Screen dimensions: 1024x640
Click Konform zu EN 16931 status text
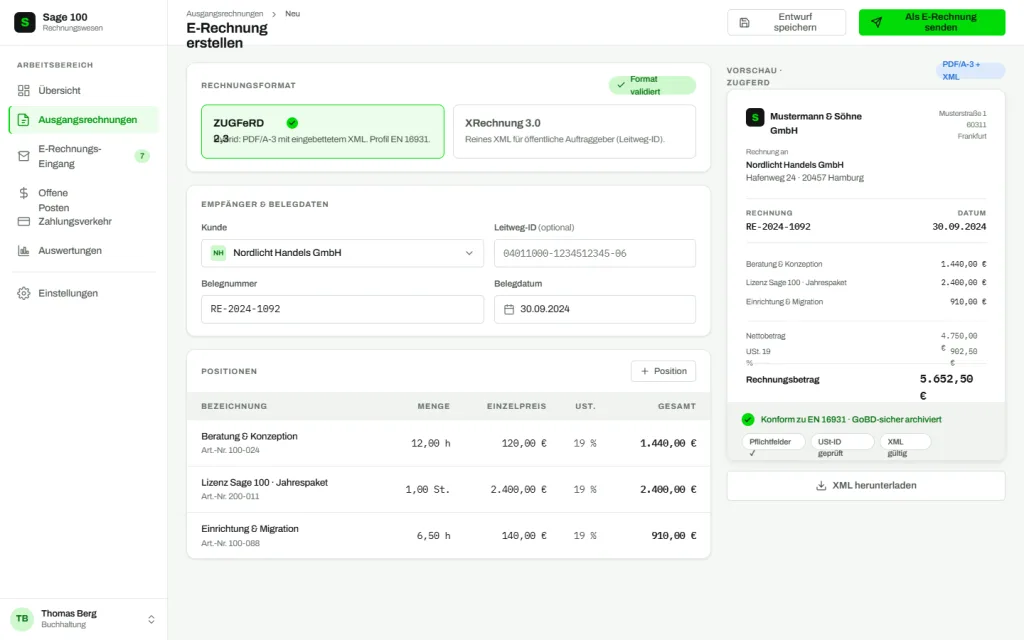pyautogui.click(x=850, y=420)
